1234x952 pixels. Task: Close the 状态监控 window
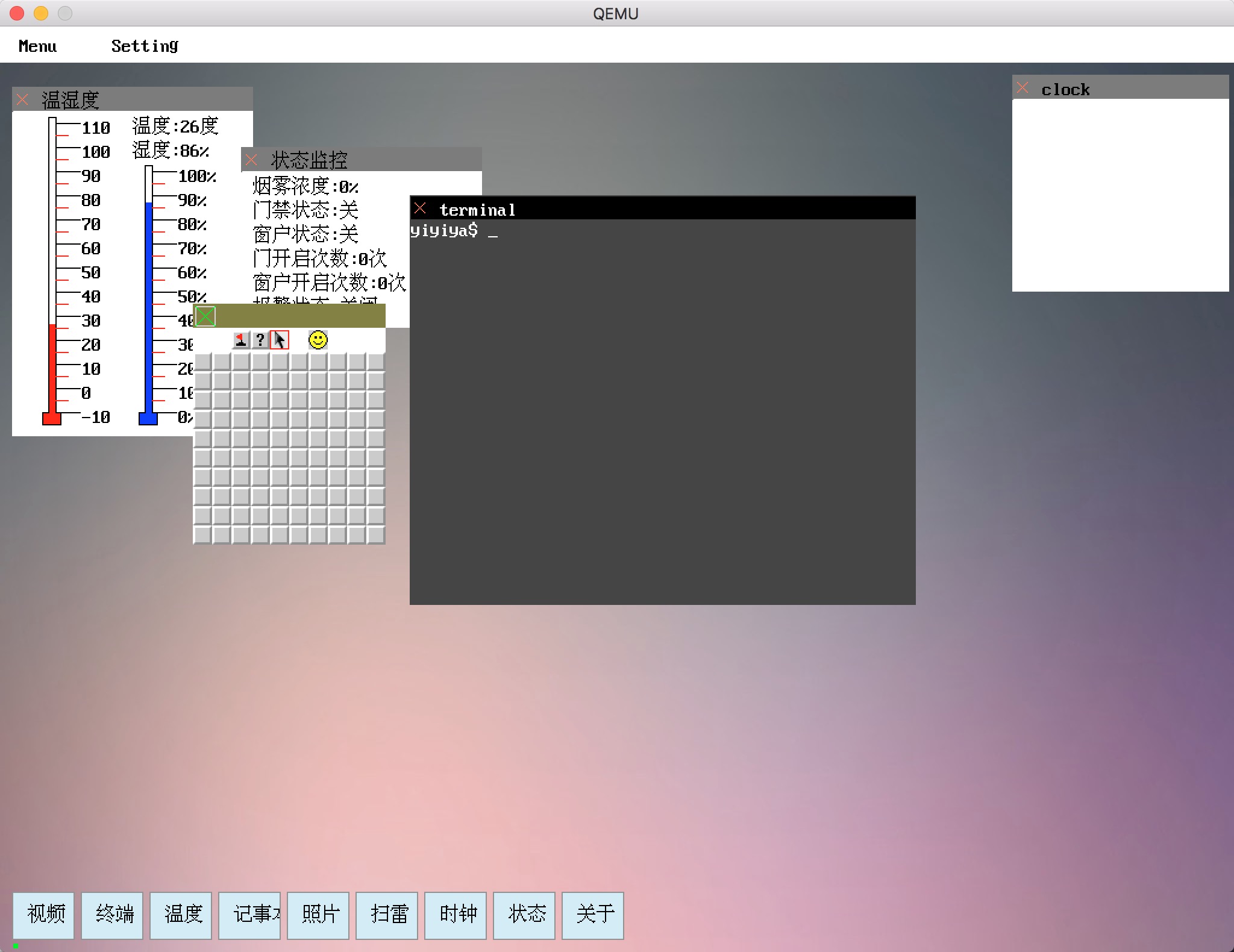point(252,160)
